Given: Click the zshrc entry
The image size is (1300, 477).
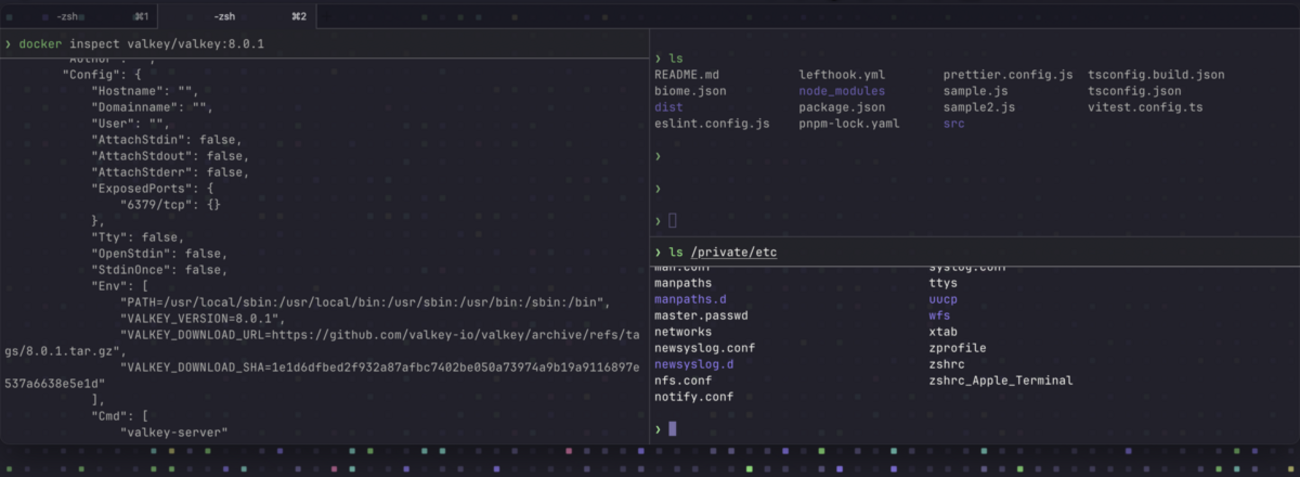Looking at the screenshot, I should click(x=946, y=364).
